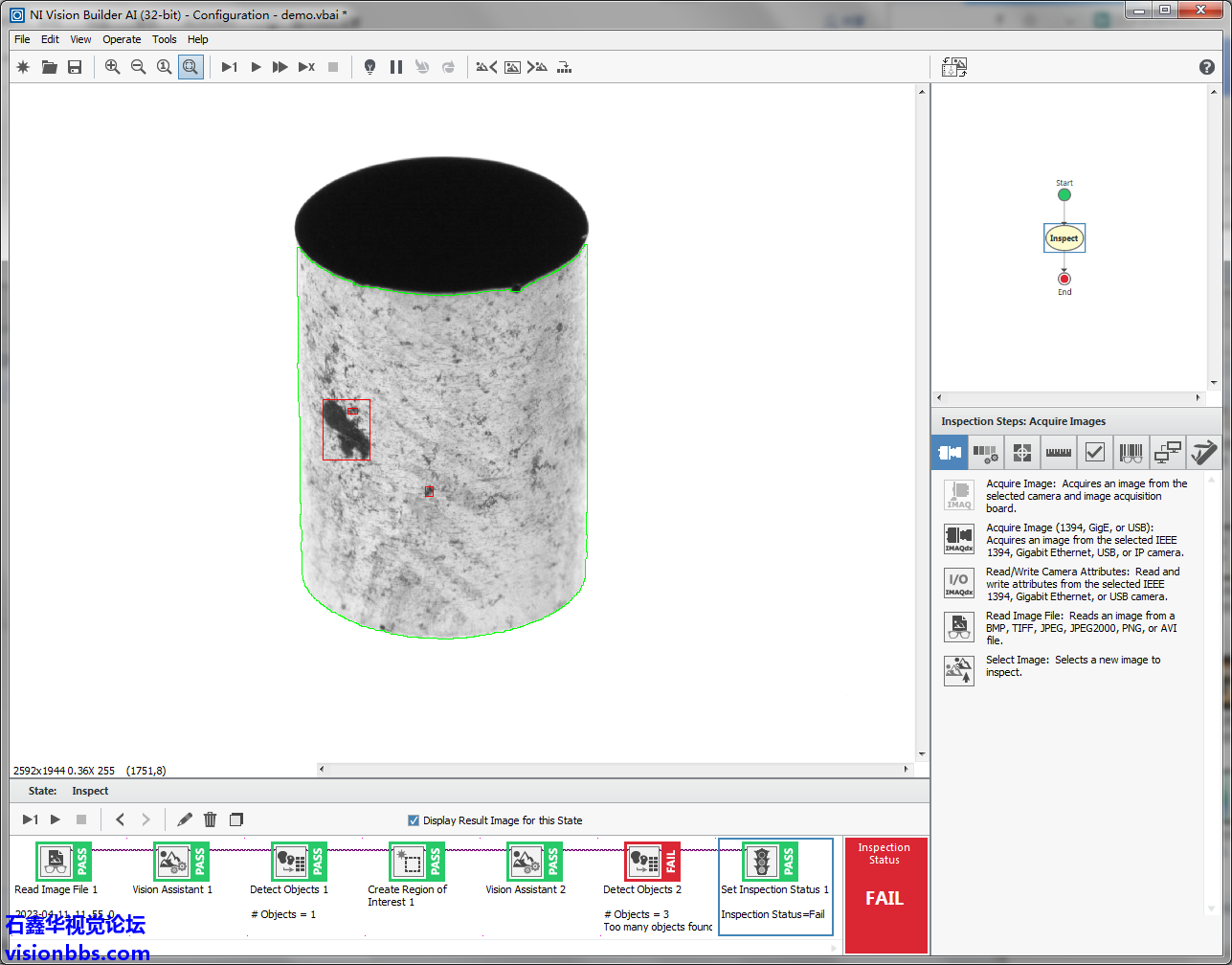Screen dimensions: 1232x965
Task: Select the Measure Features ruler tab icon
Action: pos(1058,452)
